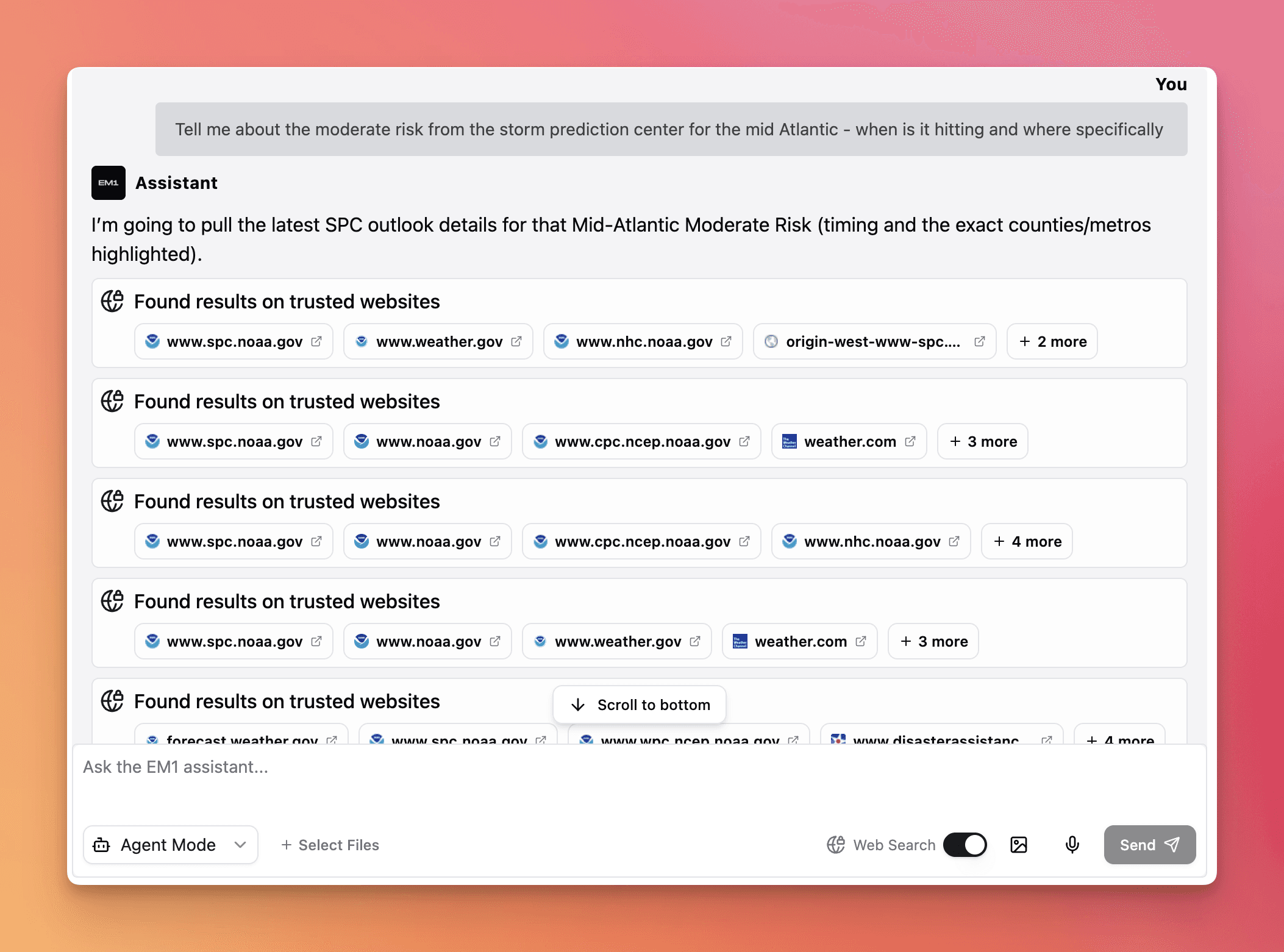The width and height of the screenshot is (1284, 952).
Task: Expand the "+ 2 more" results on first card
Action: tap(1052, 341)
